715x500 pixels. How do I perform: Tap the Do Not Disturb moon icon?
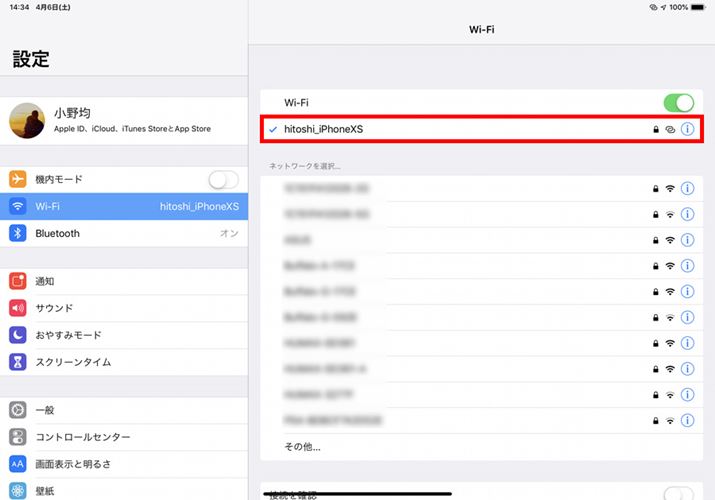[x=17, y=335]
